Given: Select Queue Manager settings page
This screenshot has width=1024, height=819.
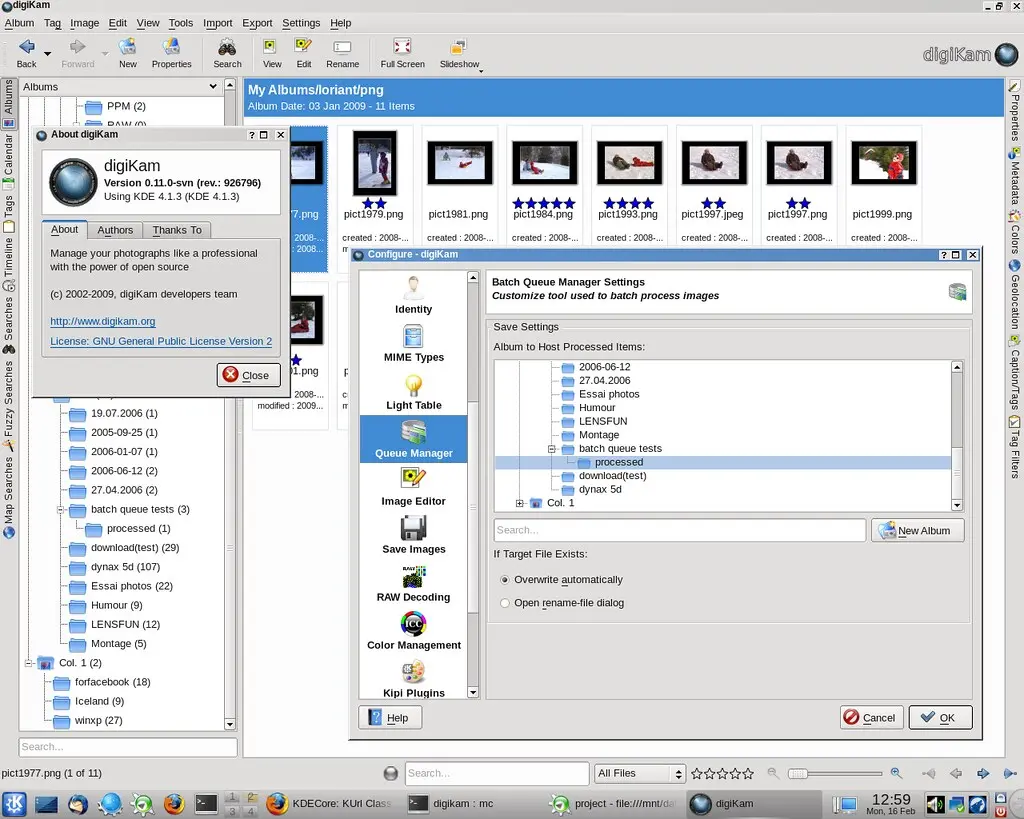Looking at the screenshot, I should (x=413, y=440).
